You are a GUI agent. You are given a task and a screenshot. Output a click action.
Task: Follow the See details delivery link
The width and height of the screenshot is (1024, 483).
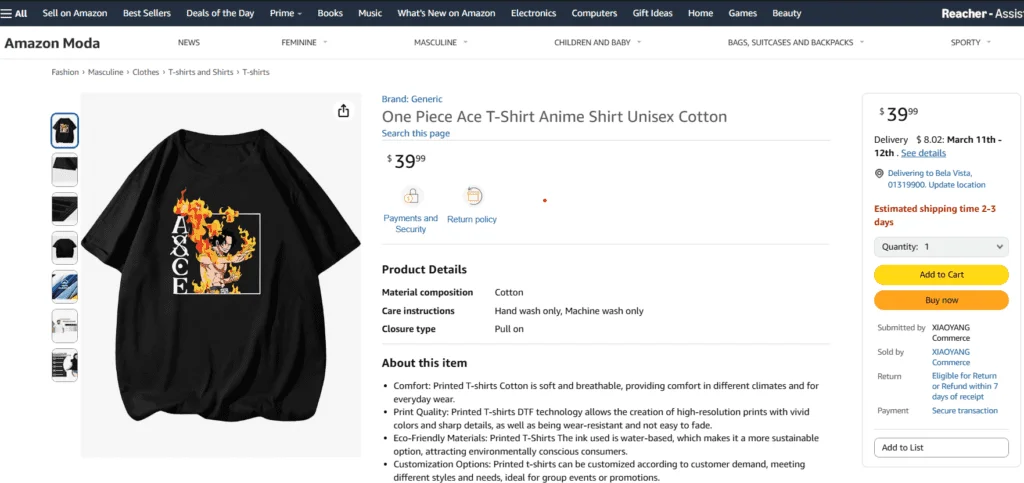coord(923,153)
